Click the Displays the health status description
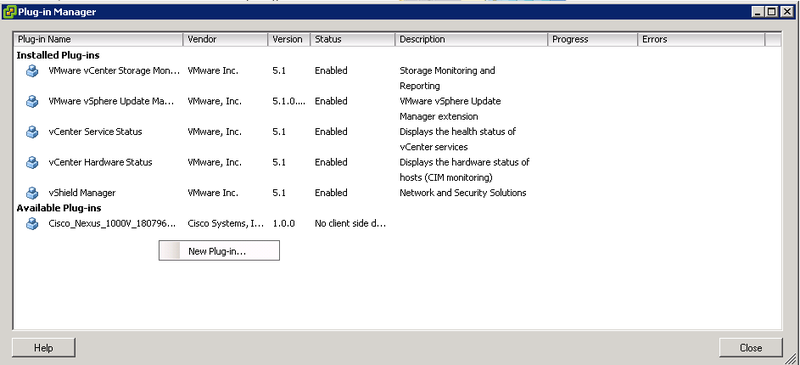Screen dimensions: 800x365 tap(458, 139)
